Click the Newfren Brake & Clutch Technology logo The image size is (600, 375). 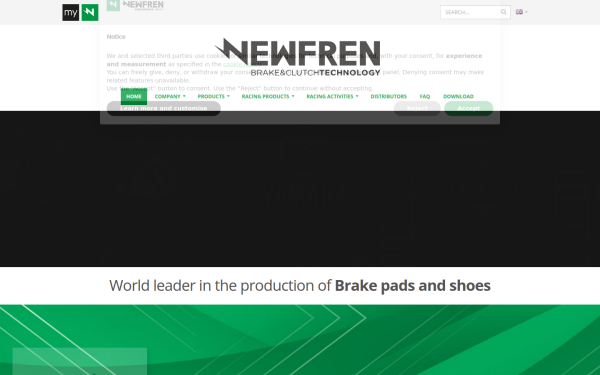coord(297,57)
